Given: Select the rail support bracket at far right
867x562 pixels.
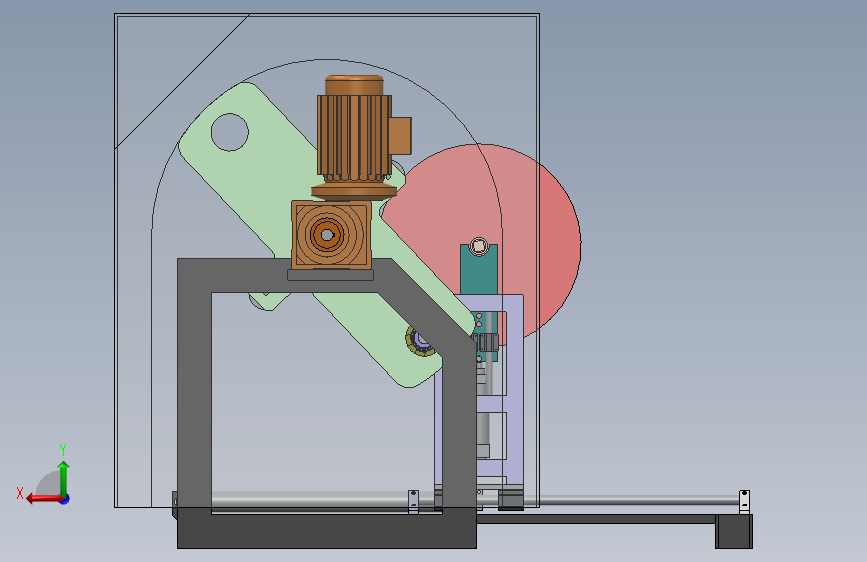Looking at the screenshot, I should click(744, 502).
